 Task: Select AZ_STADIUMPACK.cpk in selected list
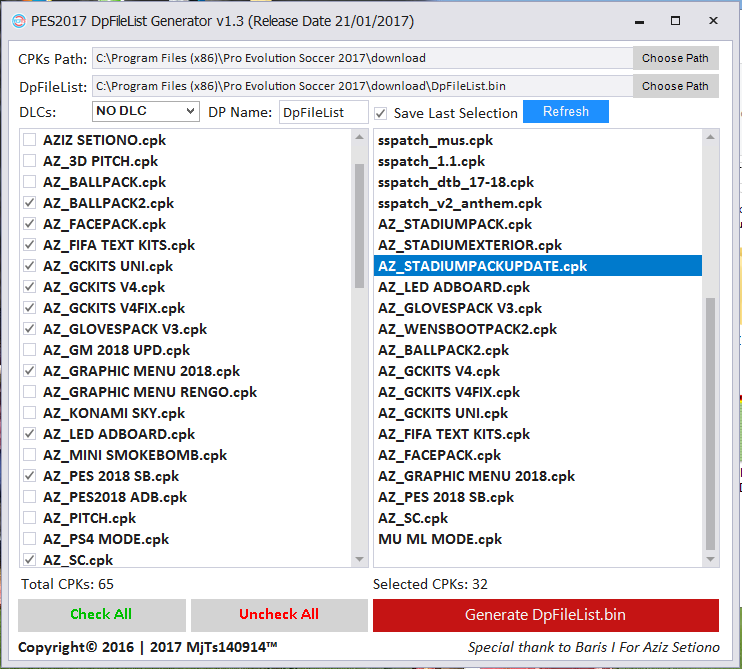click(538, 224)
